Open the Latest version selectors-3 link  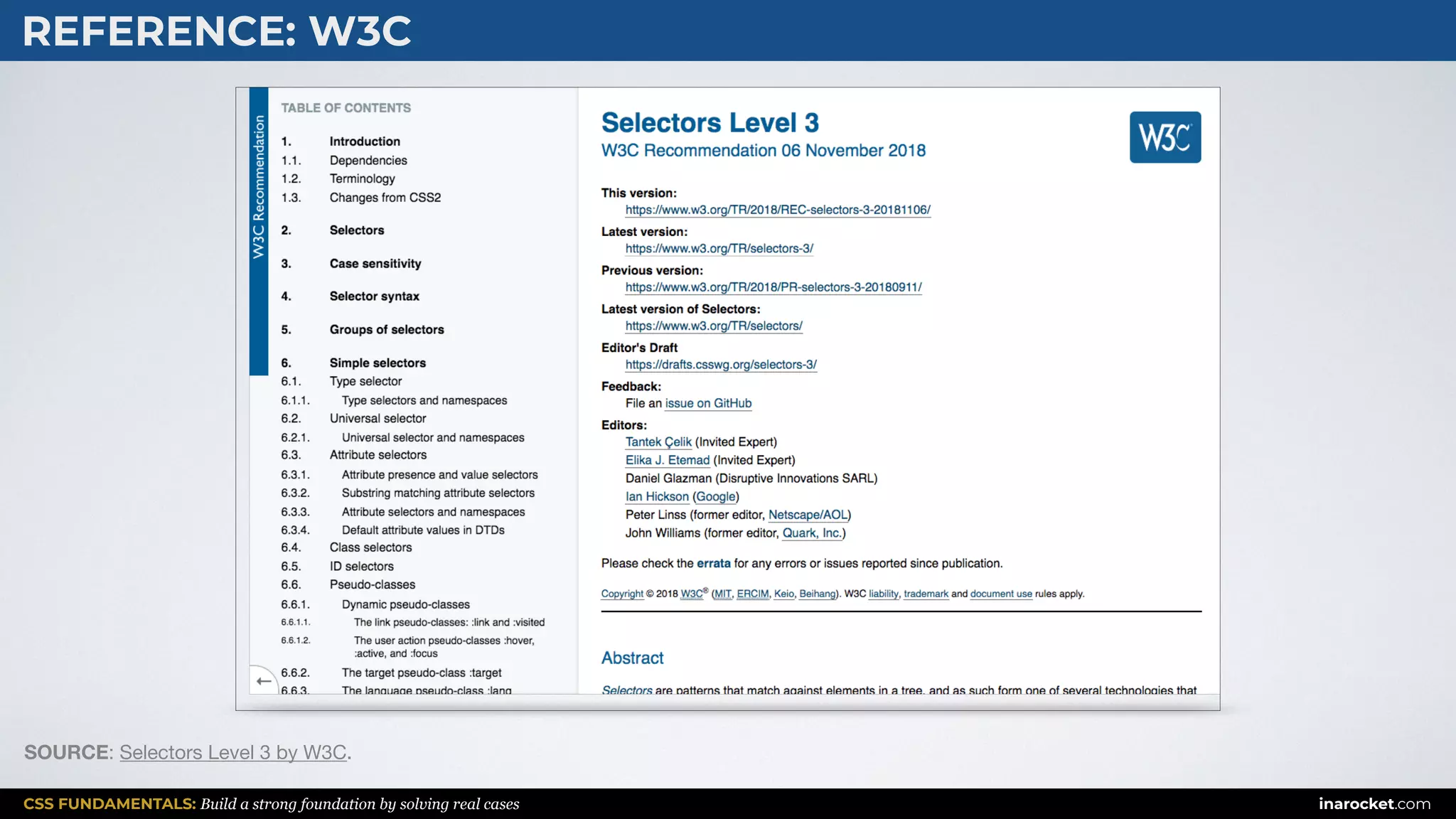tap(719, 249)
